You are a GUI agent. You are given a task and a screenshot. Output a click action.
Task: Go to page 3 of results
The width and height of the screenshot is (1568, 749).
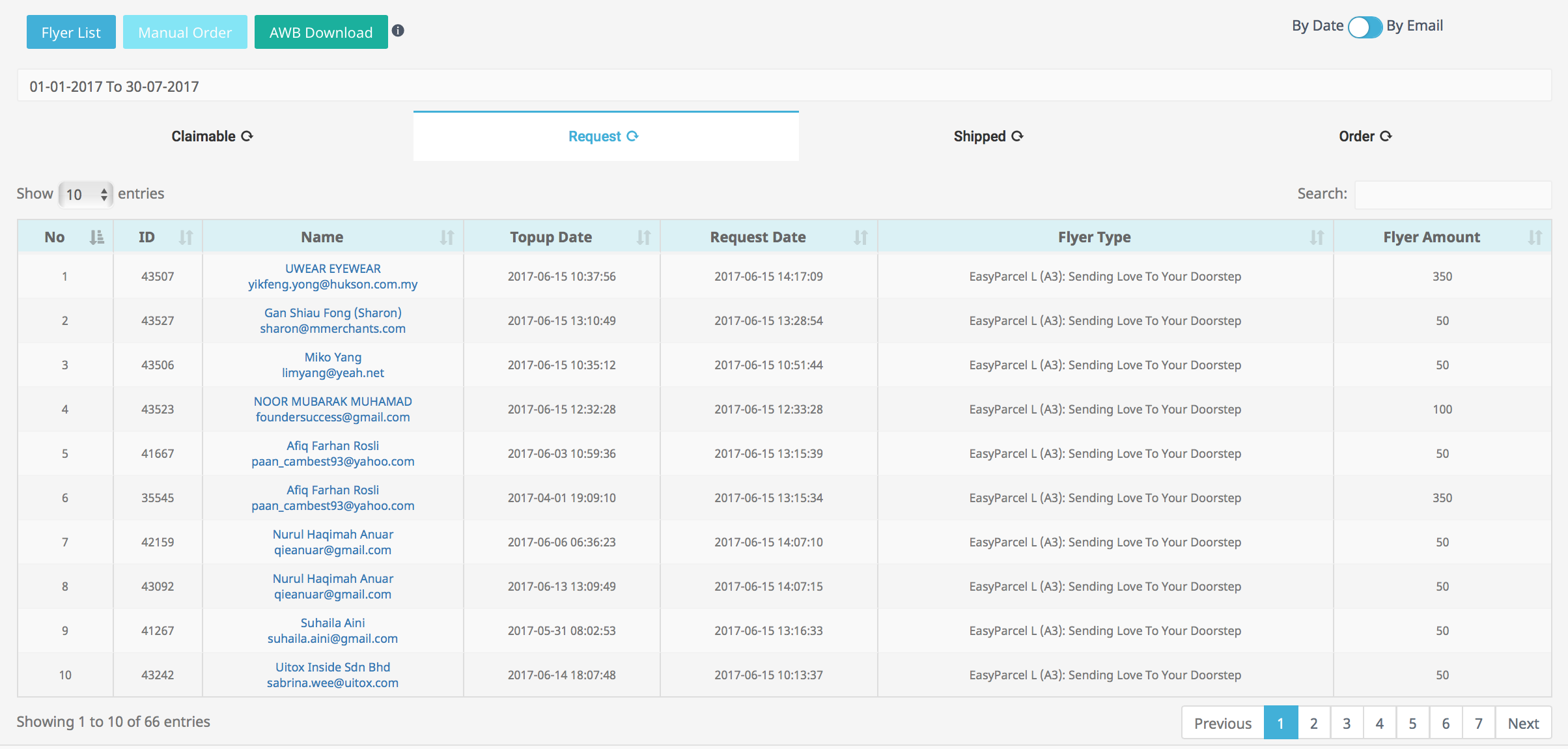click(1347, 723)
